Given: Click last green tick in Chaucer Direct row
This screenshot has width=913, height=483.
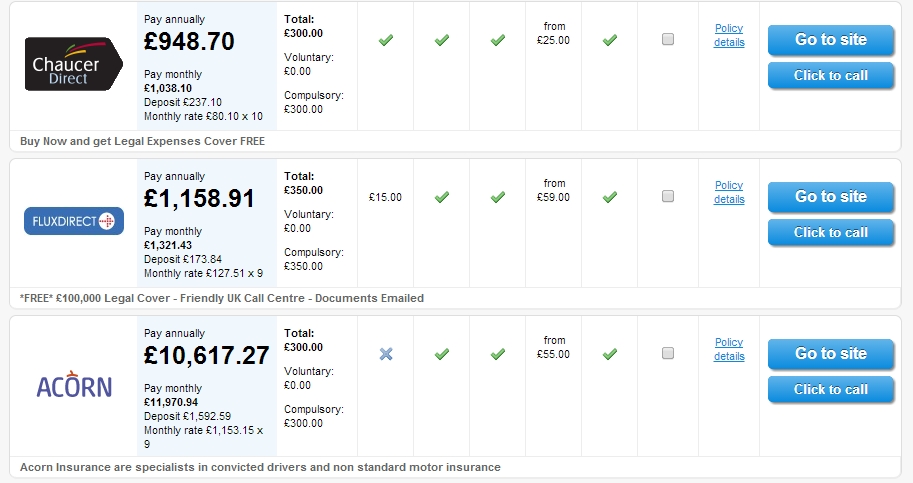Looking at the screenshot, I should (610, 40).
